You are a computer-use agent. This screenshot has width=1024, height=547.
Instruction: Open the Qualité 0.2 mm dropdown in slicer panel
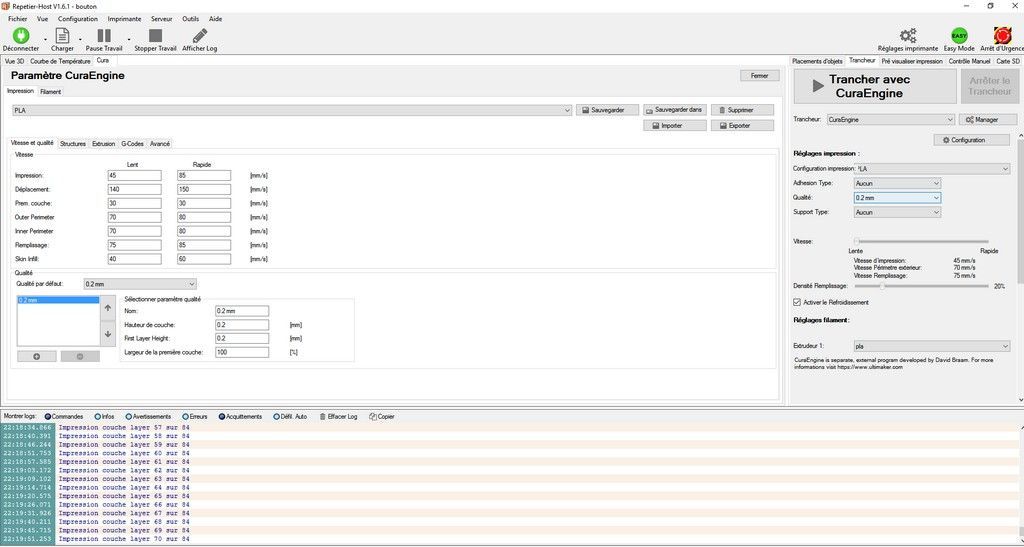pyautogui.click(x=897, y=198)
